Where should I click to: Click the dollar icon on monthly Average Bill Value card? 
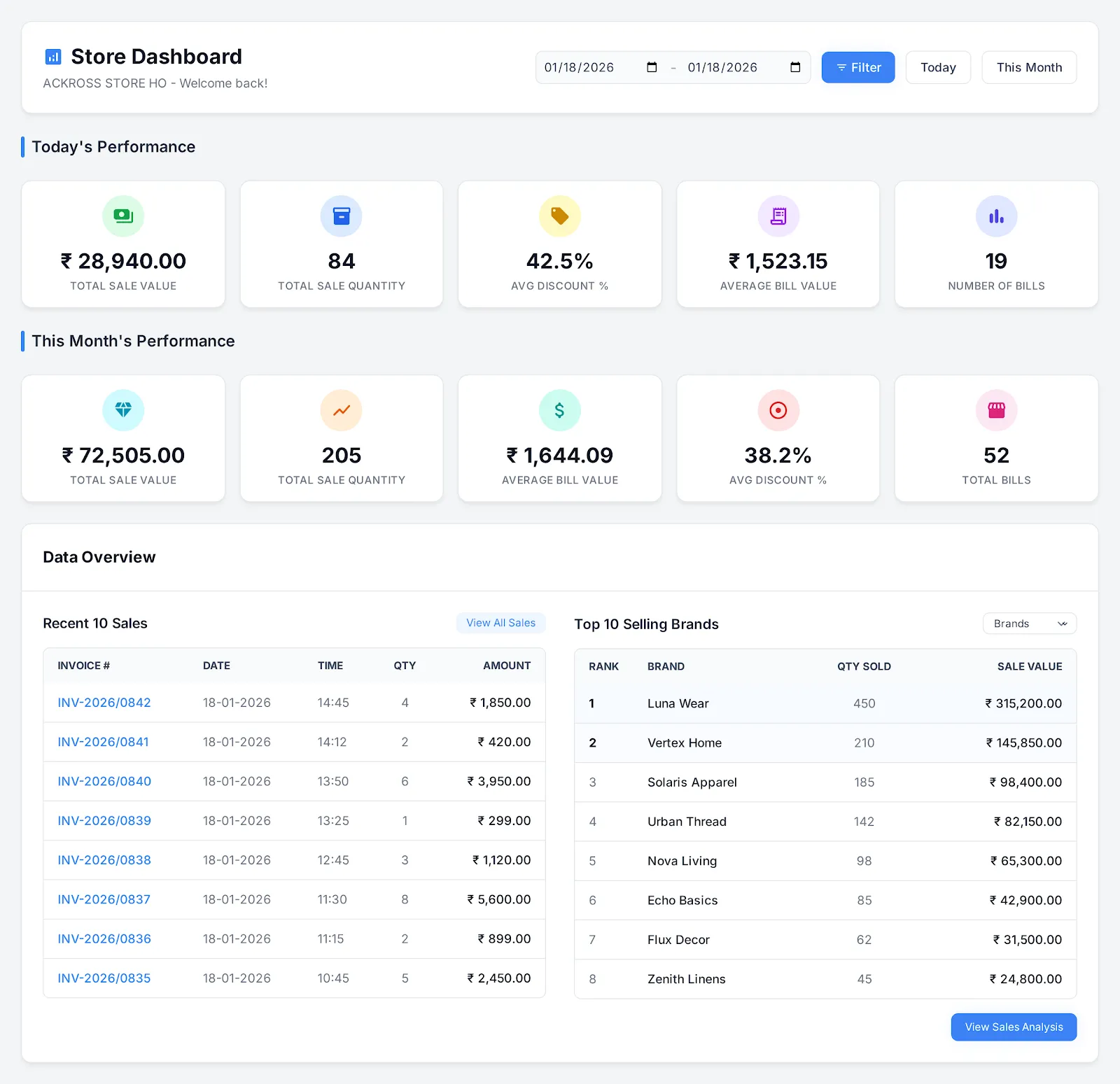(559, 410)
